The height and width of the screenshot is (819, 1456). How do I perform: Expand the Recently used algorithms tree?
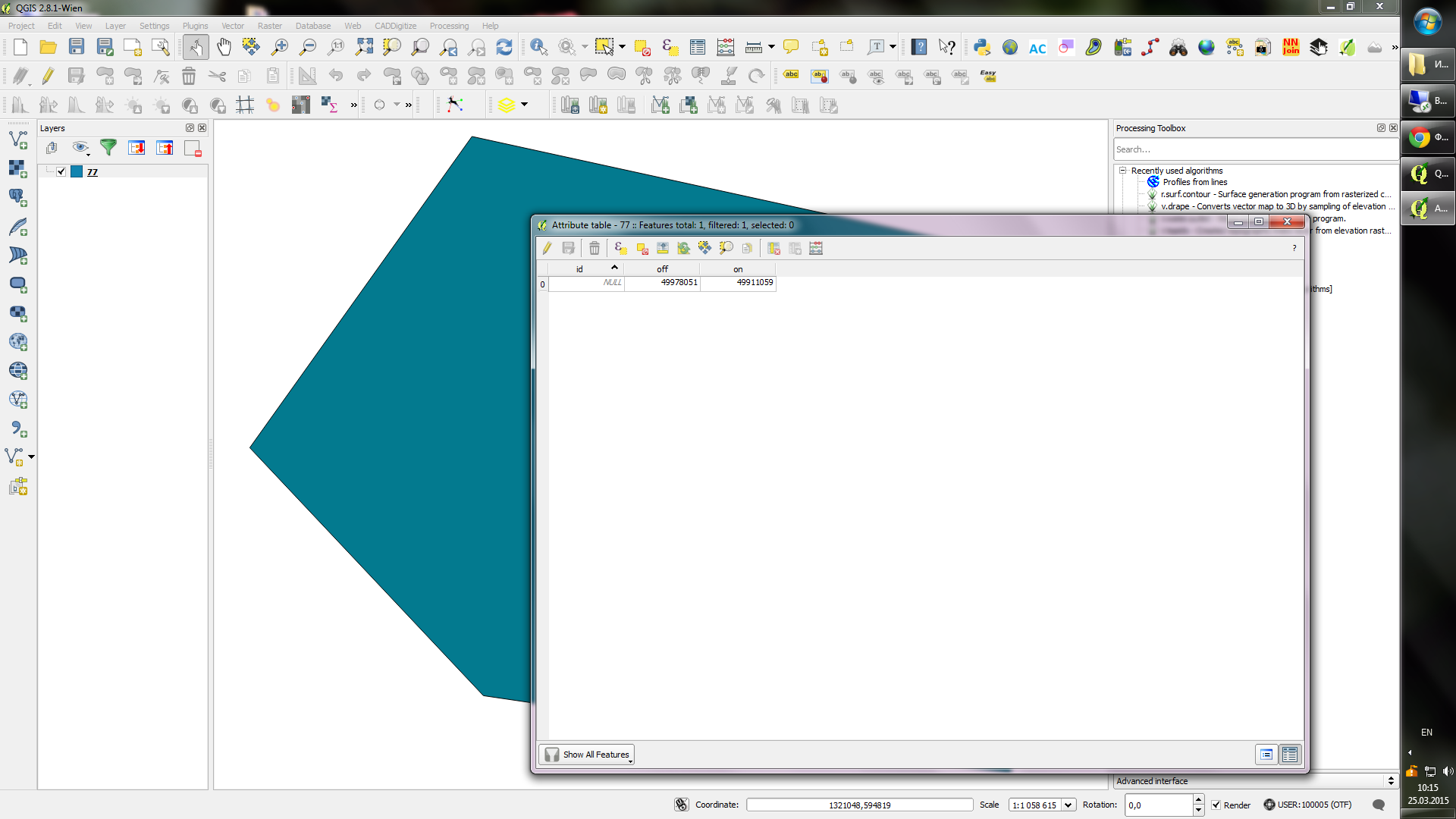1121,170
